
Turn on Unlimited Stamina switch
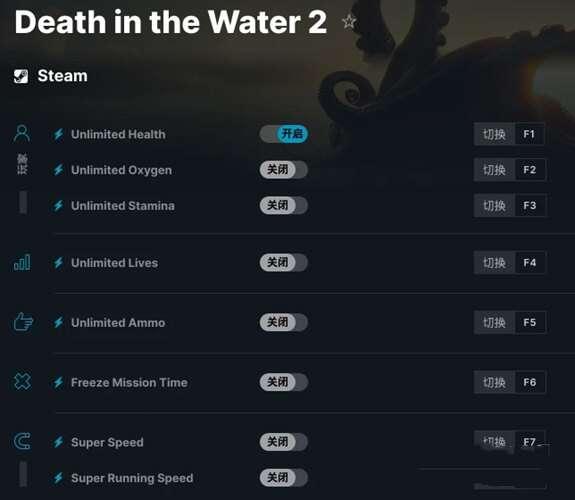point(284,205)
